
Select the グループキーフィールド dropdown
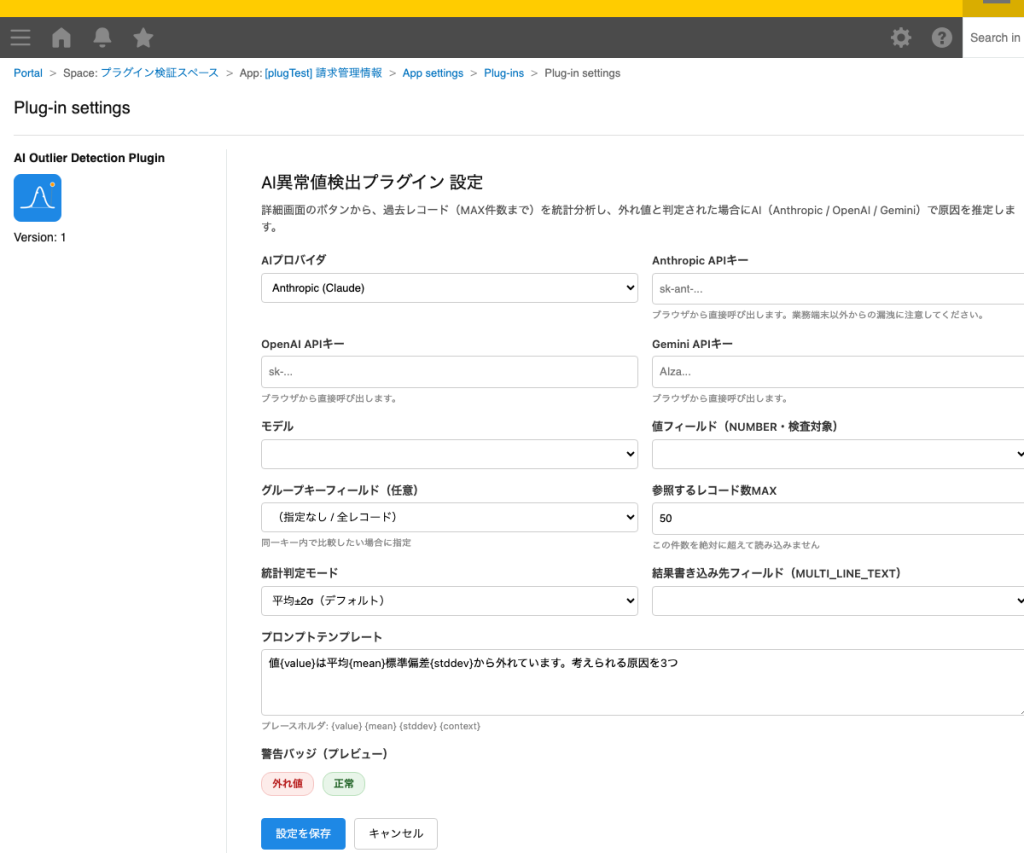(448, 517)
